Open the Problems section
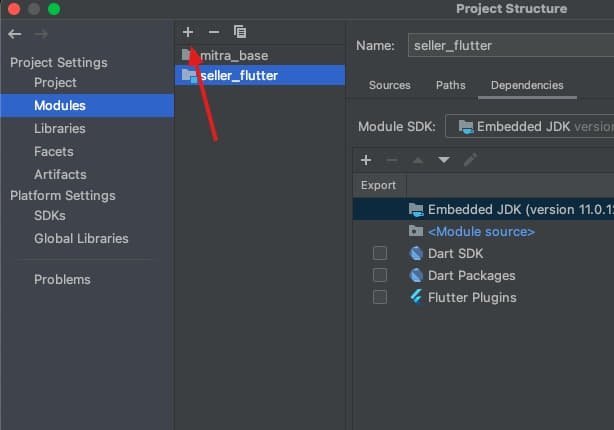 pyautogui.click(x=62, y=279)
